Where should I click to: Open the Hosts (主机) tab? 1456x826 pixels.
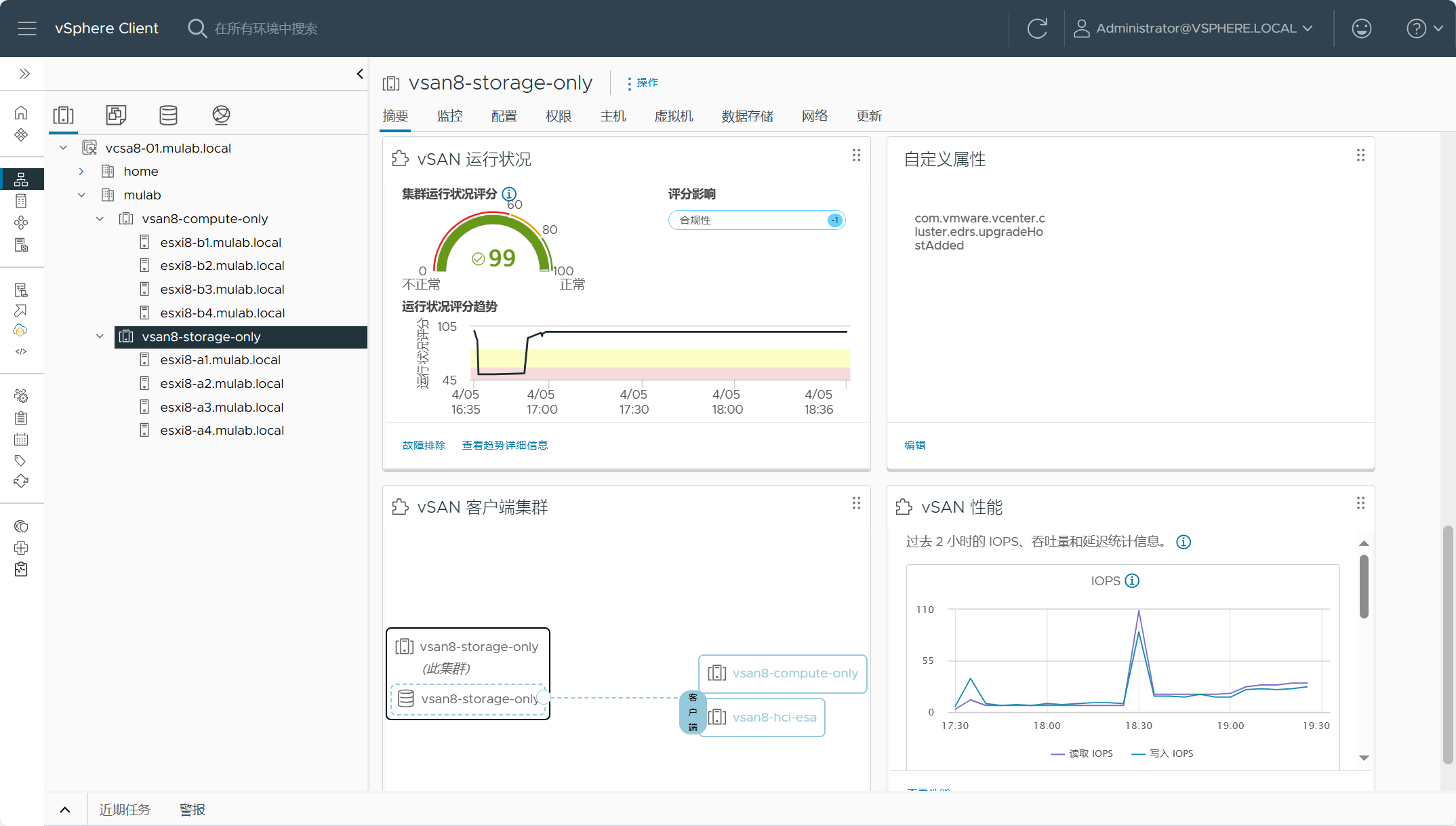click(x=613, y=116)
